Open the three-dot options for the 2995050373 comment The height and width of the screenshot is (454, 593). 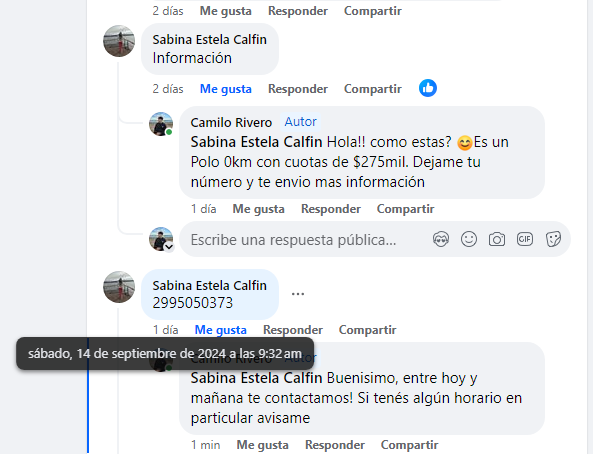coord(298,294)
